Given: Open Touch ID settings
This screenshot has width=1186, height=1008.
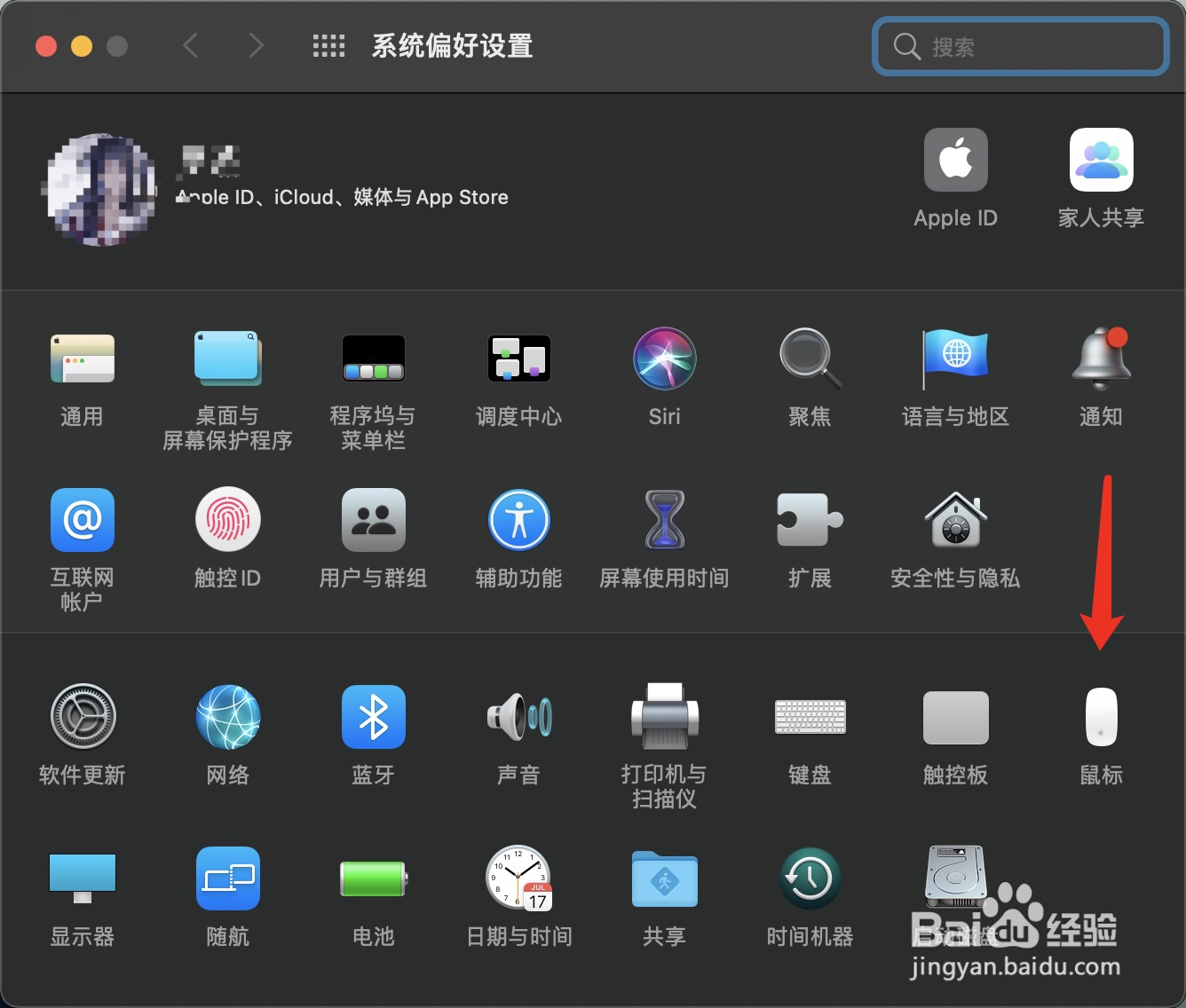Looking at the screenshot, I should click(227, 520).
